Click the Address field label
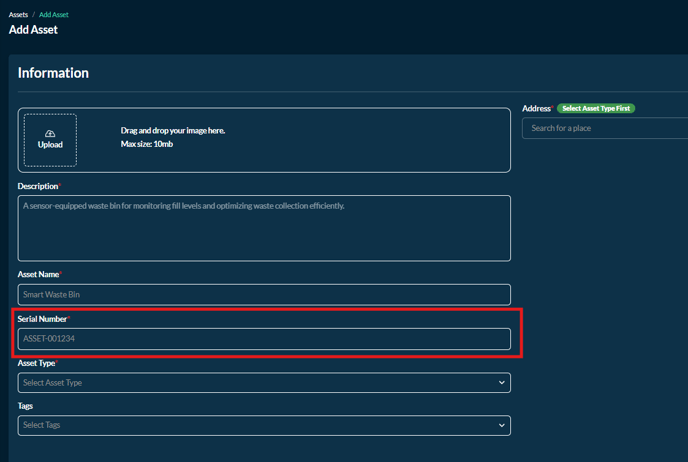 tap(537, 108)
